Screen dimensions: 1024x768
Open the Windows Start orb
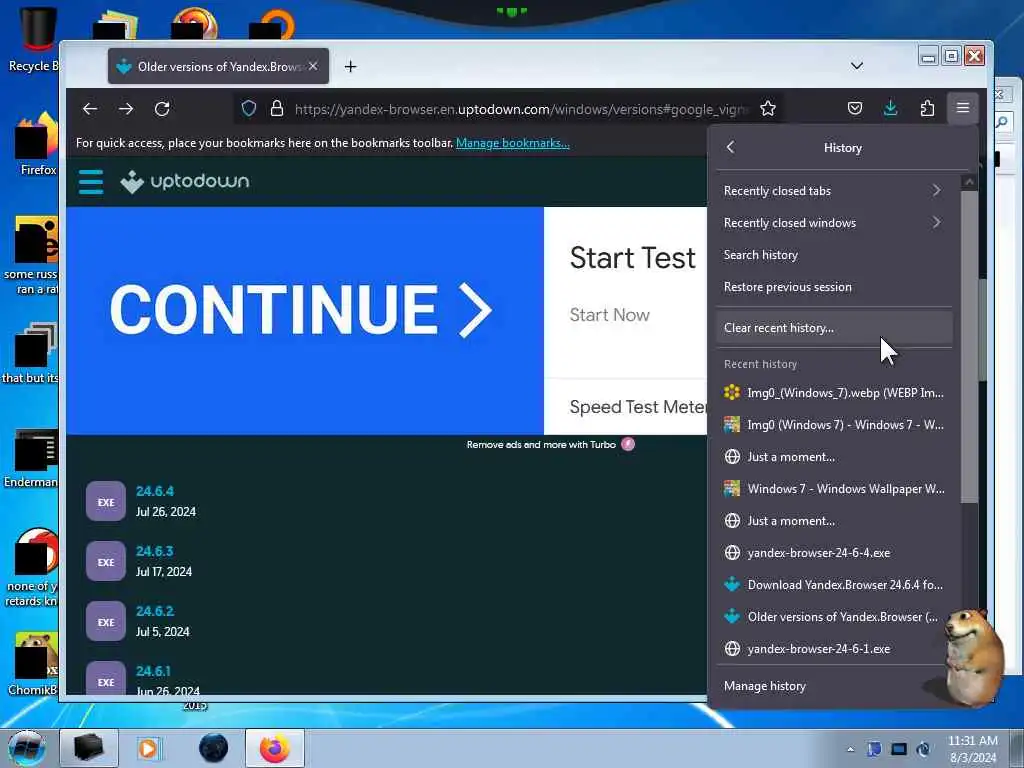[26, 748]
